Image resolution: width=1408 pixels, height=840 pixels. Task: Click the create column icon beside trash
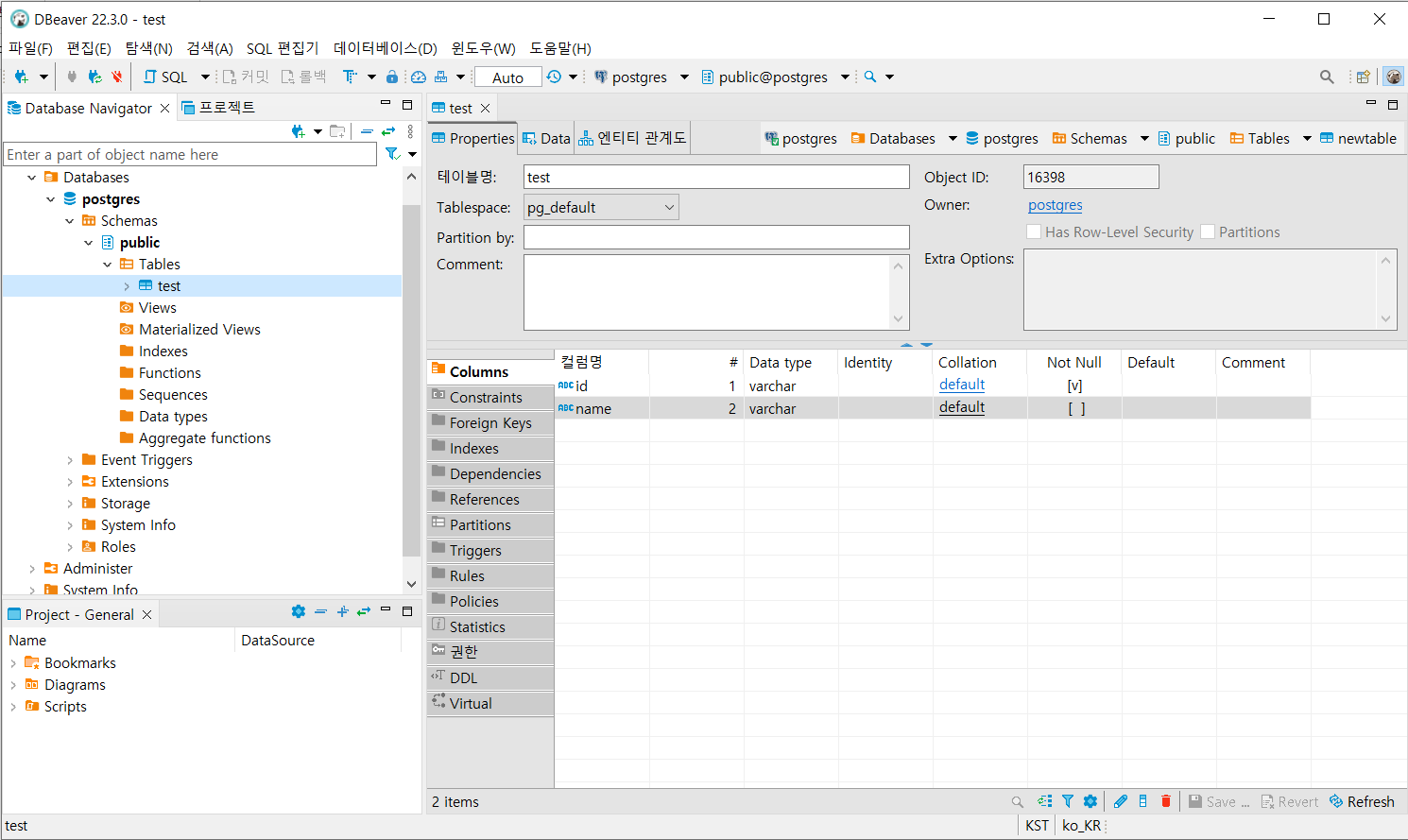[x=1143, y=801]
